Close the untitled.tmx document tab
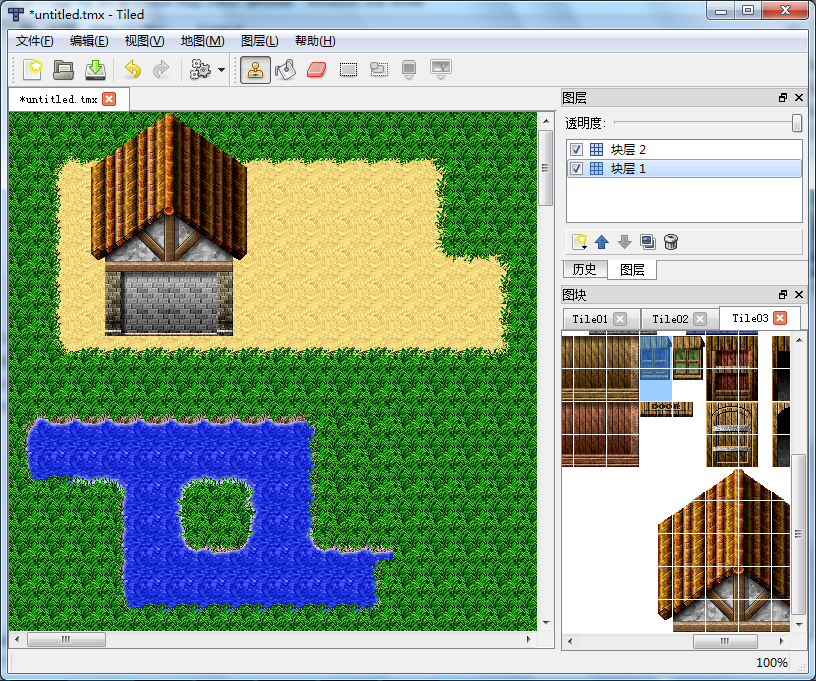 [x=109, y=99]
